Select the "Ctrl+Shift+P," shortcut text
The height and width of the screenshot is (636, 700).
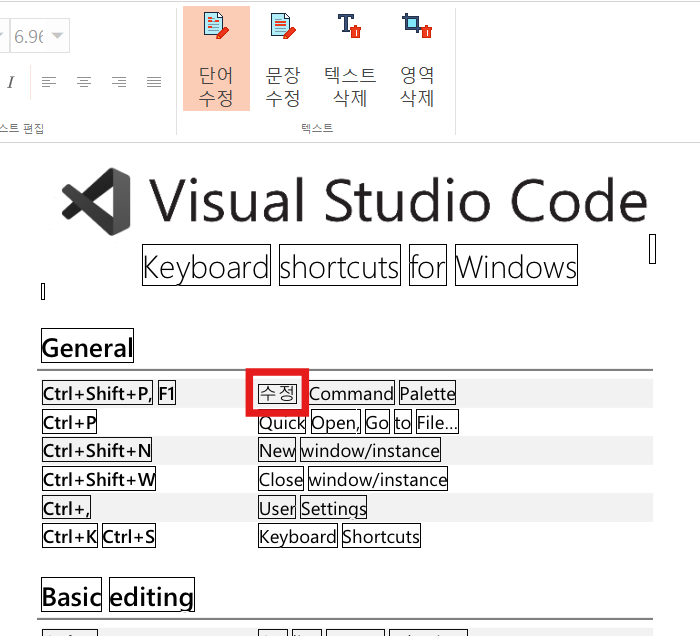[97, 393]
